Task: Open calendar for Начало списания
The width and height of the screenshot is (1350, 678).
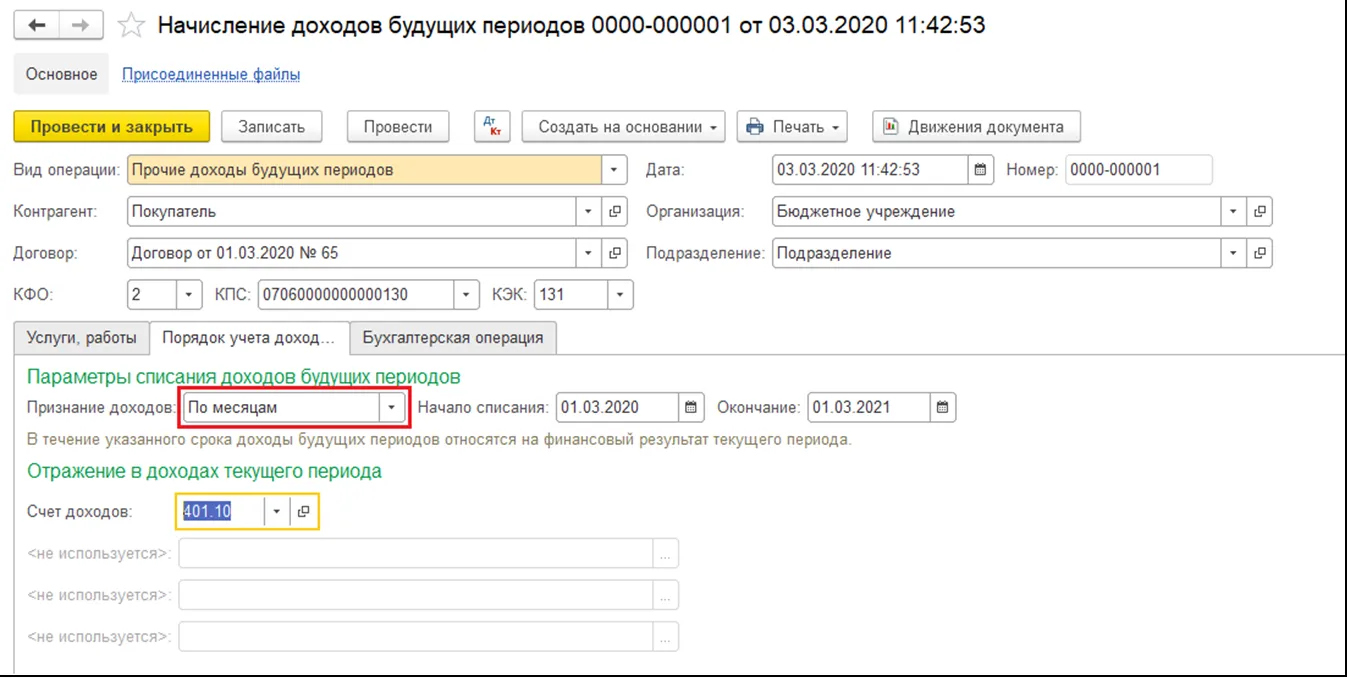Action: pyautogui.click(x=690, y=408)
